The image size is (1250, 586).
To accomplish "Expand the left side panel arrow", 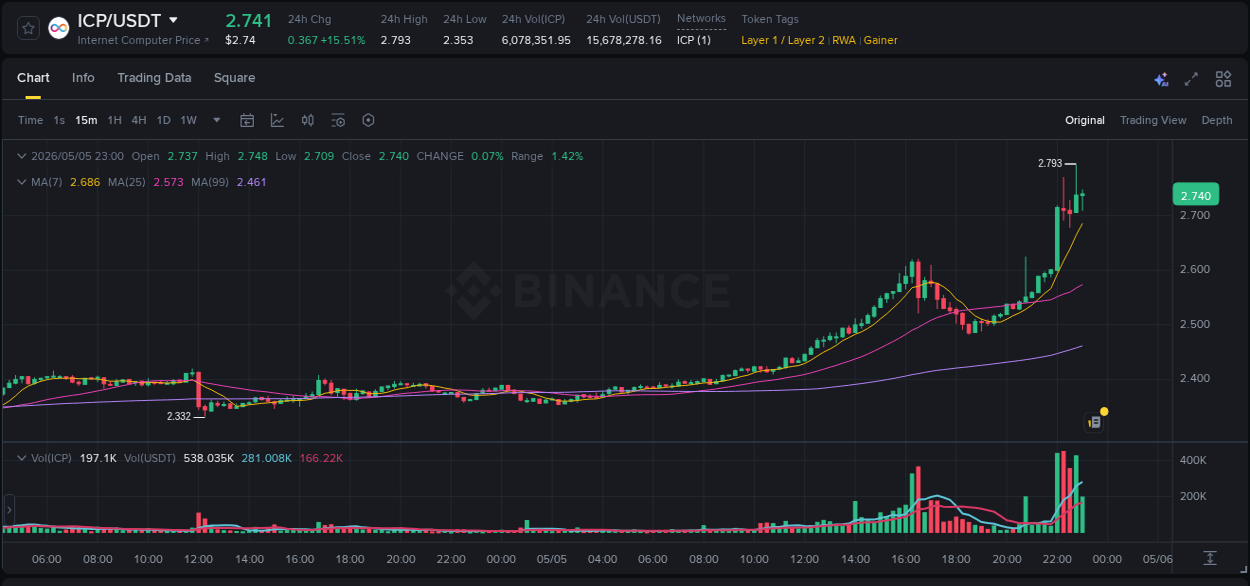I will pos(9,510).
